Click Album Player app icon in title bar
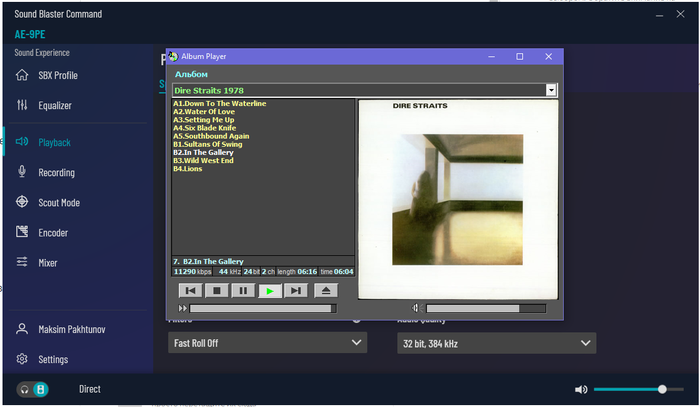This screenshot has width=700, height=407. (x=173, y=57)
